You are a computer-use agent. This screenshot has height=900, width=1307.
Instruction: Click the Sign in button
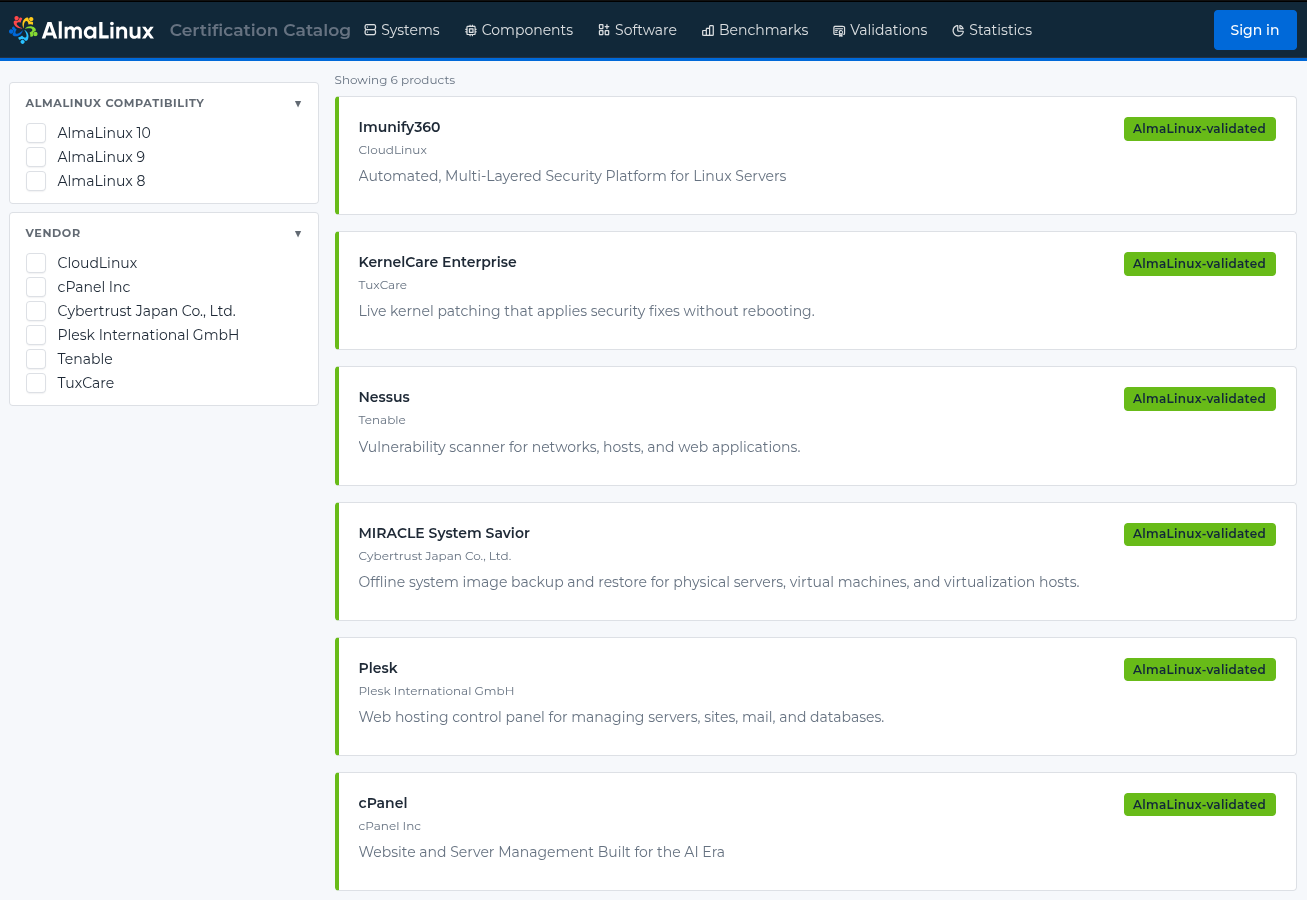pos(1255,30)
